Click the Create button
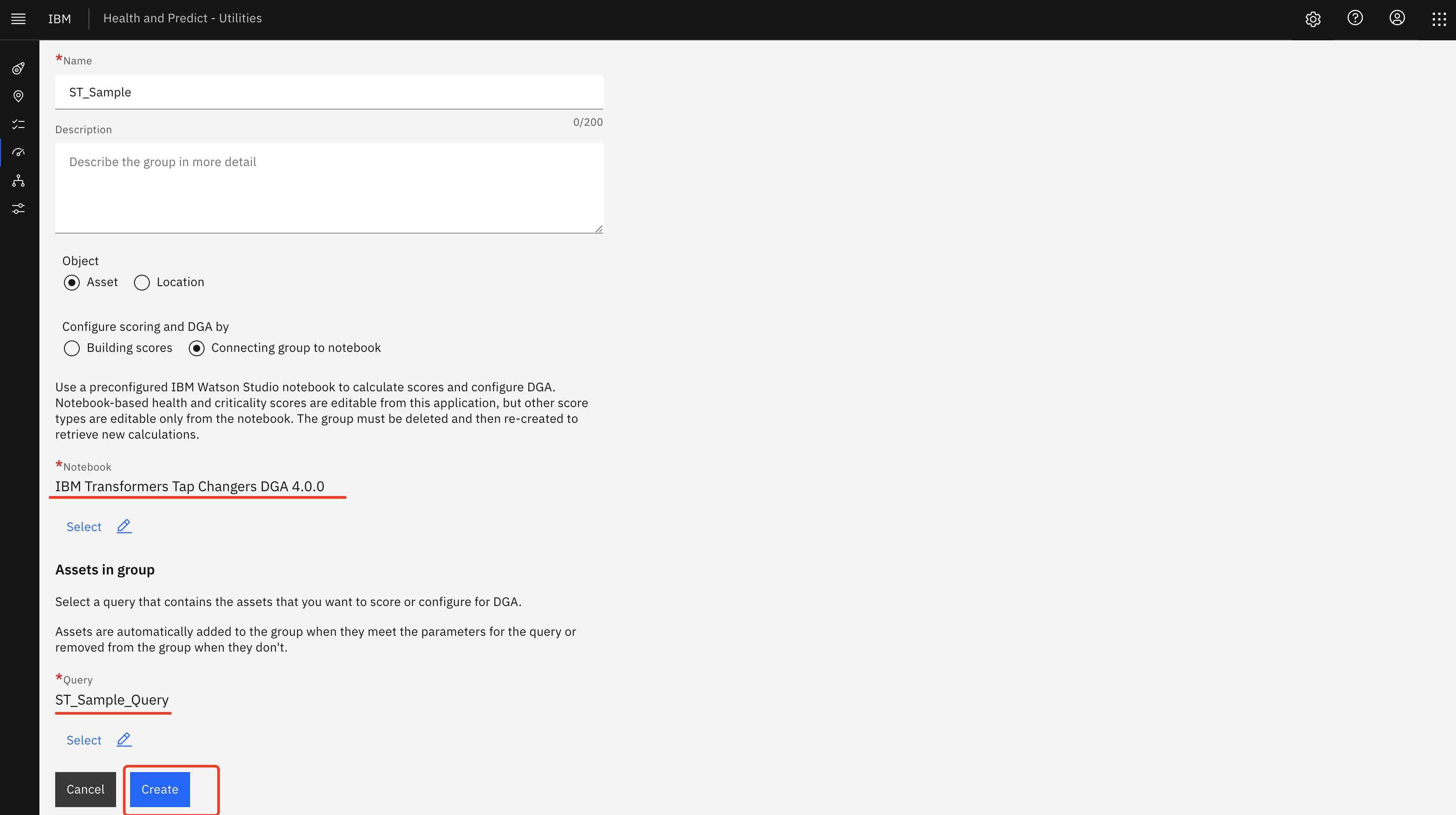1456x815 pixels. (x=160, y=789)
